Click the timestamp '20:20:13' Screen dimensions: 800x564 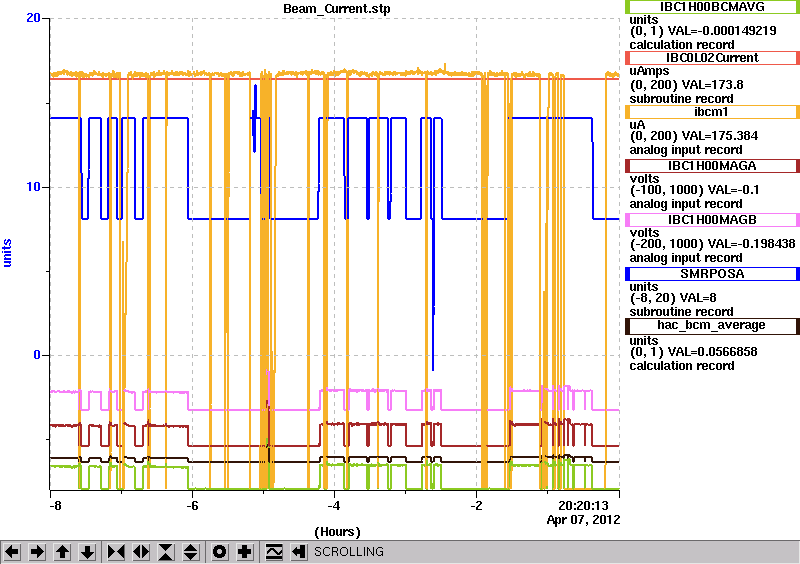pyautogui.click(x=583, y=506)
